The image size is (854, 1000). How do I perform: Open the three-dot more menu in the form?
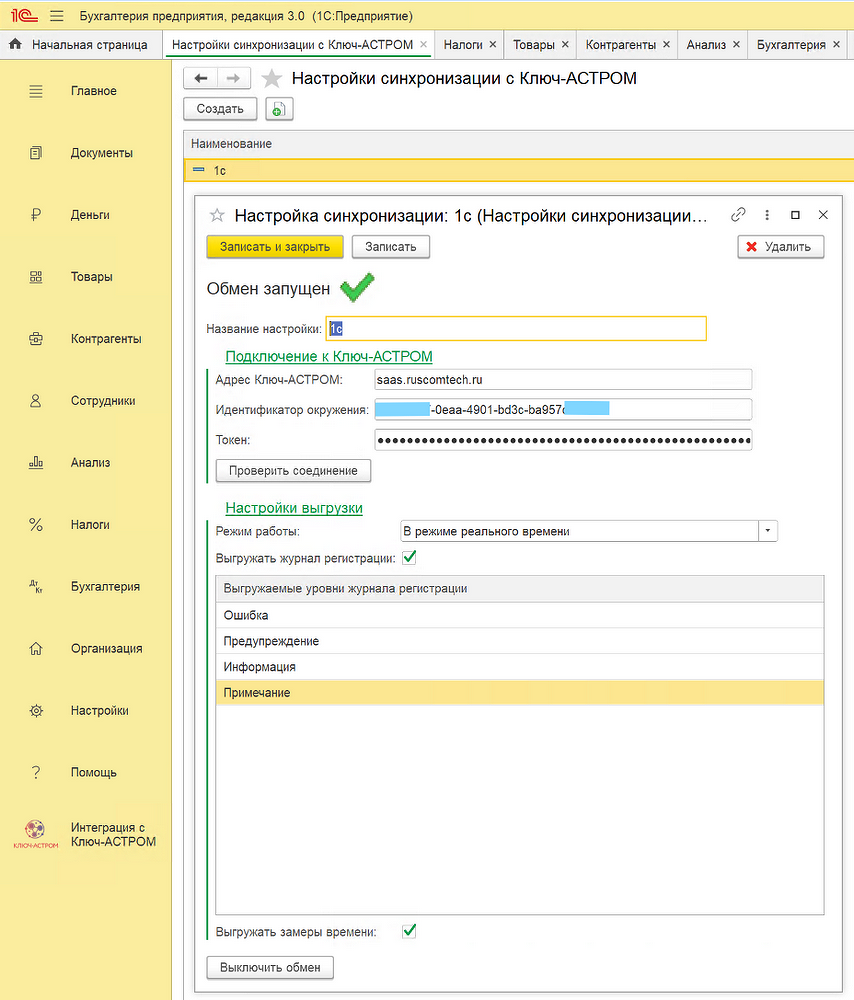click(767, 215)
